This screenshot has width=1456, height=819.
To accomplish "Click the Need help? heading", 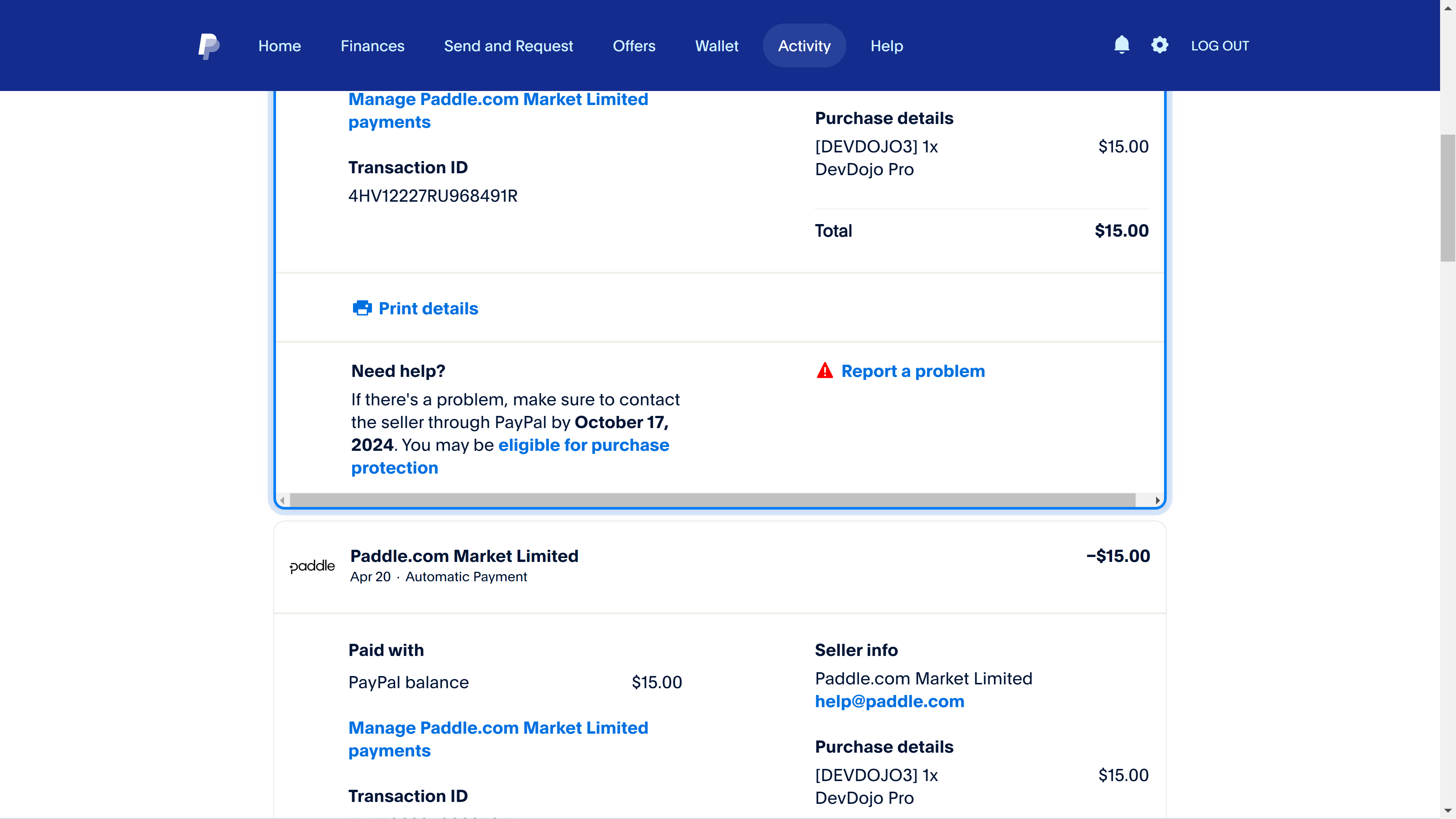I will point(398,371).
